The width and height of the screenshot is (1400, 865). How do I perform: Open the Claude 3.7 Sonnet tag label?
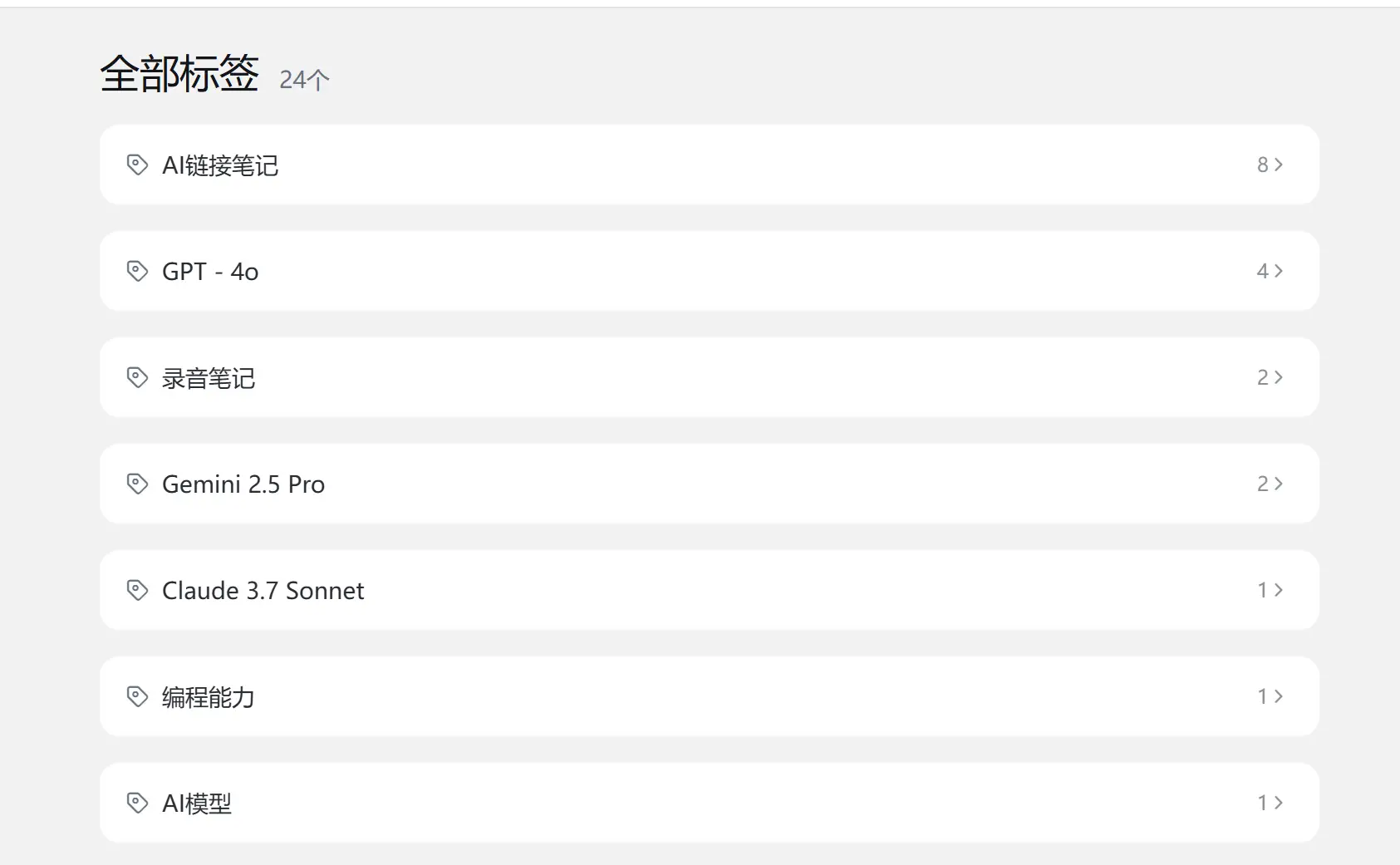pos(263,591)
